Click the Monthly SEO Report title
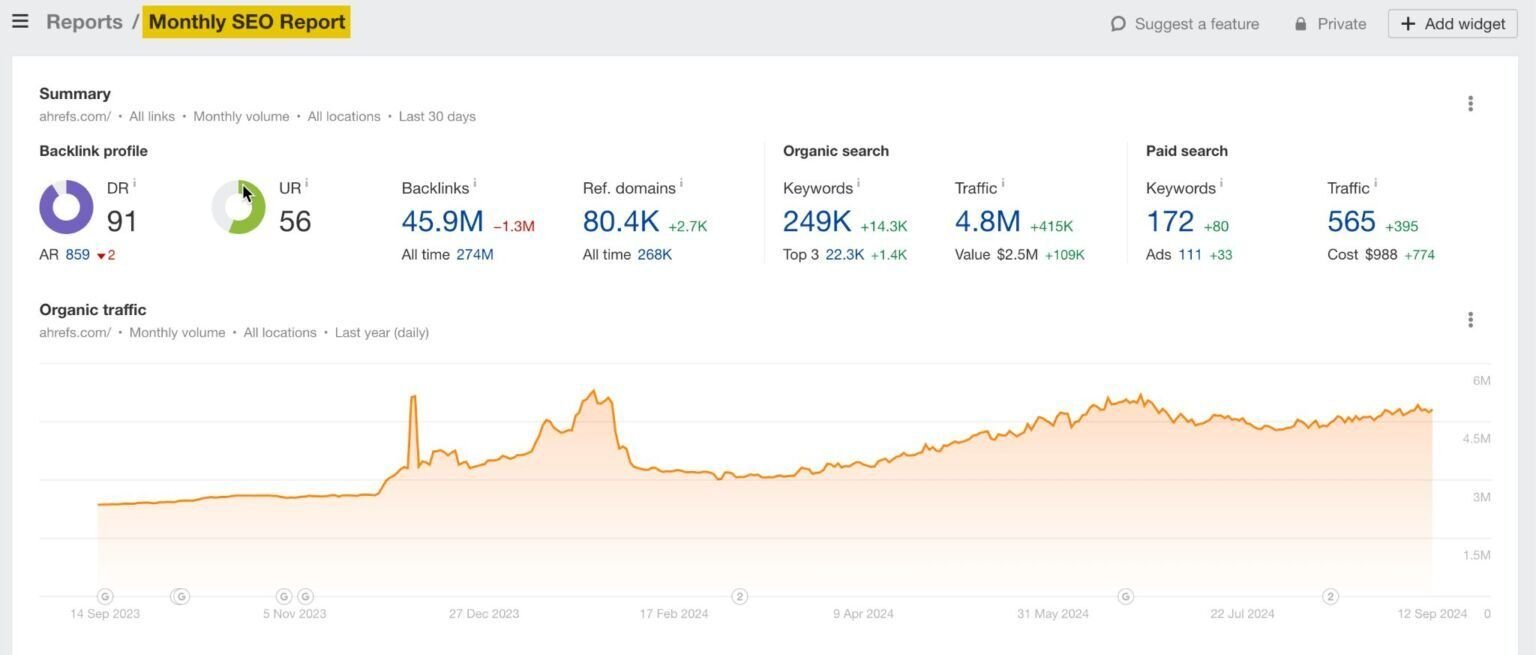 tap(247, 22)
